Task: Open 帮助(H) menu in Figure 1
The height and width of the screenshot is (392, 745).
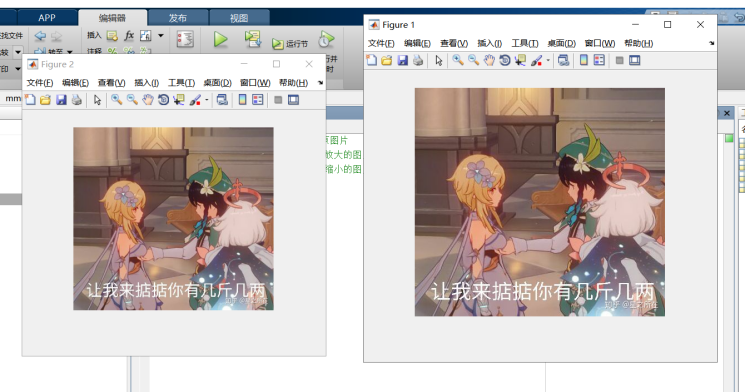Action: pyautogui.click(x=639, y=43)
